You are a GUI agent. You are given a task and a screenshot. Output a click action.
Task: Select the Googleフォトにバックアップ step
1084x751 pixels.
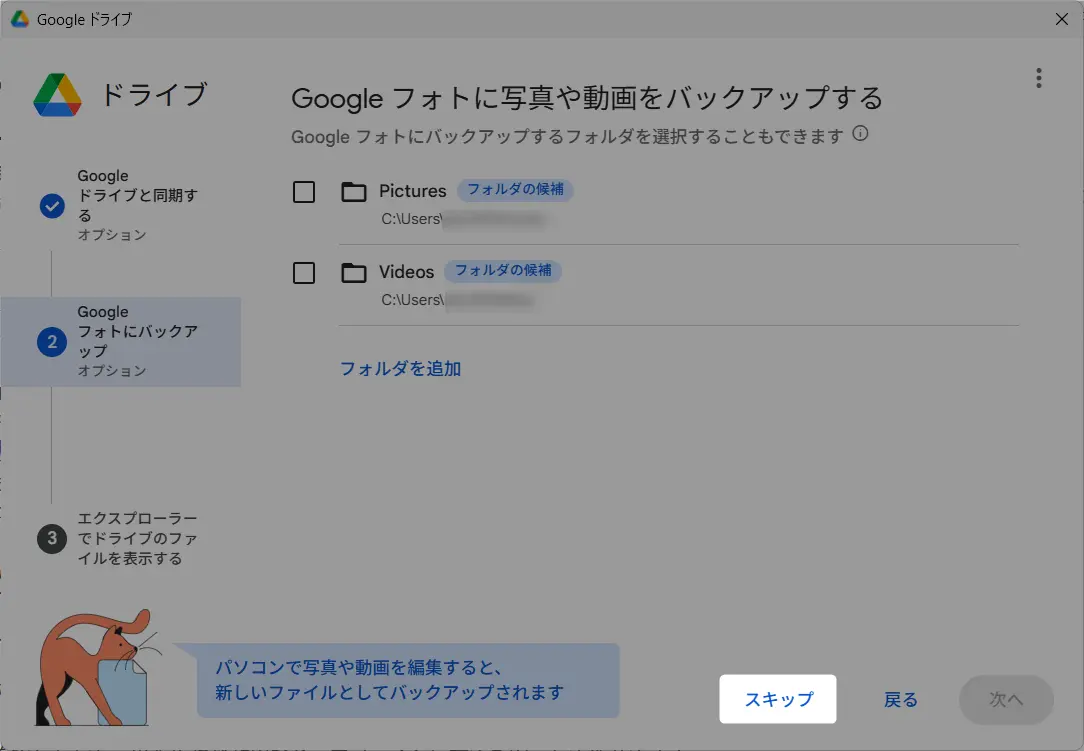click(x=138, y=341)
